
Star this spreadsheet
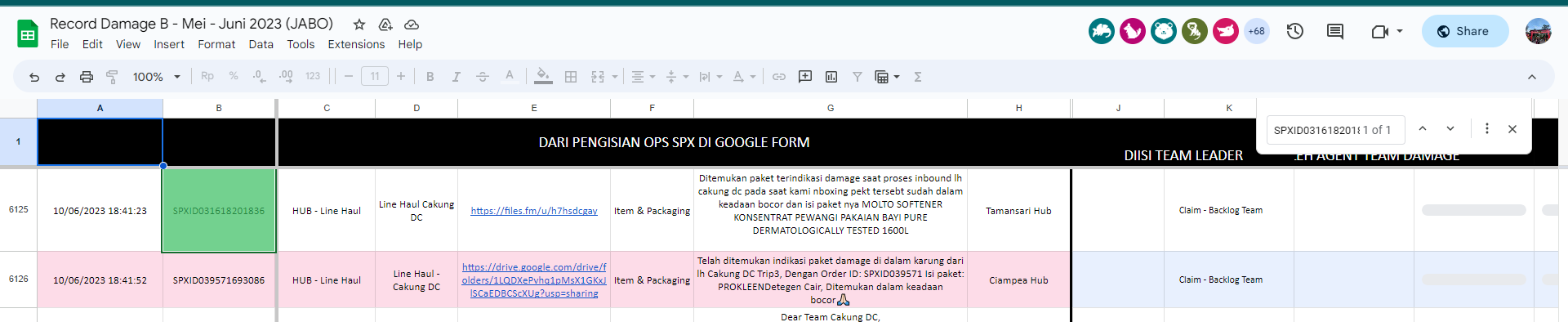click(359, 25)
